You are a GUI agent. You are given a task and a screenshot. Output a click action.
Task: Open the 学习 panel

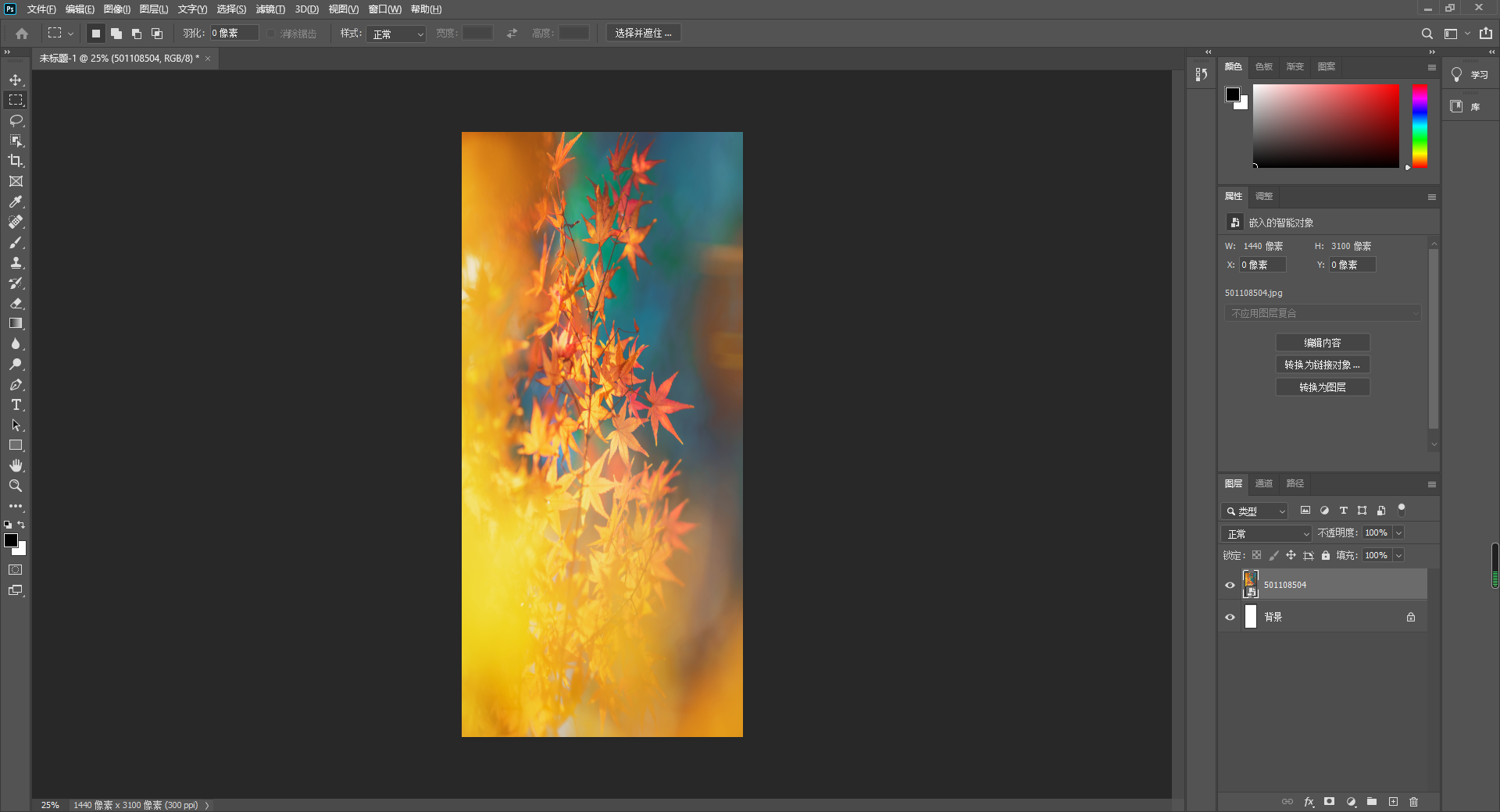(1470, 75)
